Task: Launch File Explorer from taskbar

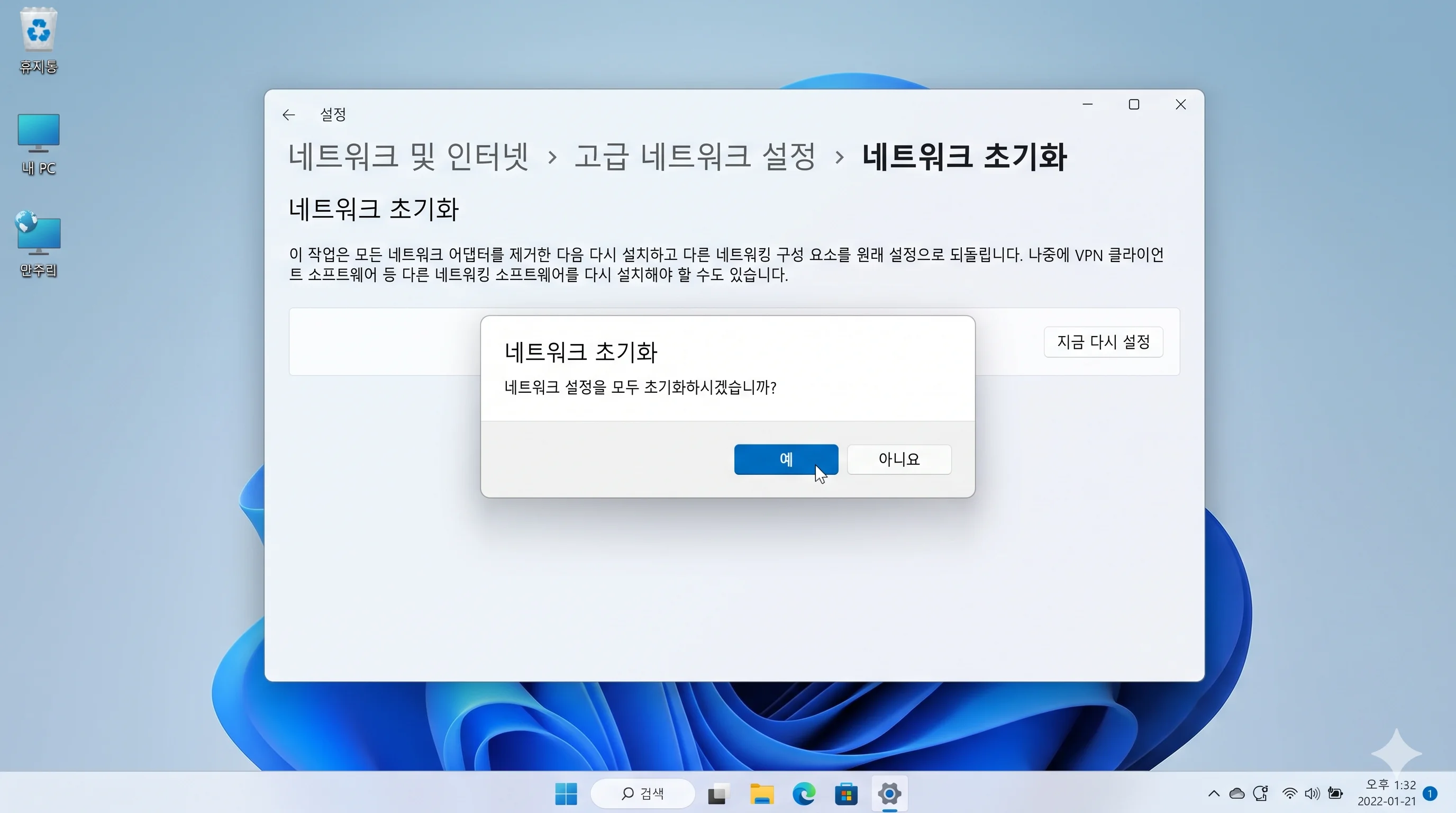Action: pos(761,794)
